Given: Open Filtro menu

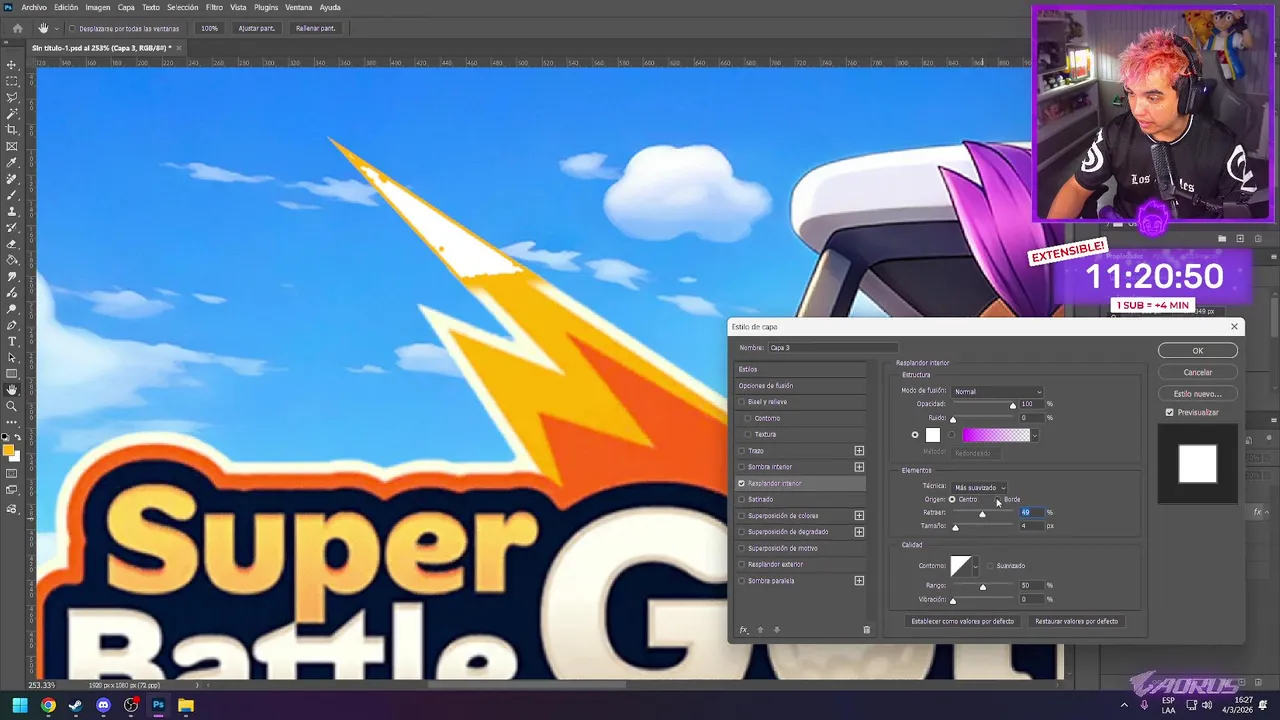Looking at the screenshot, I should coord(214,7).
